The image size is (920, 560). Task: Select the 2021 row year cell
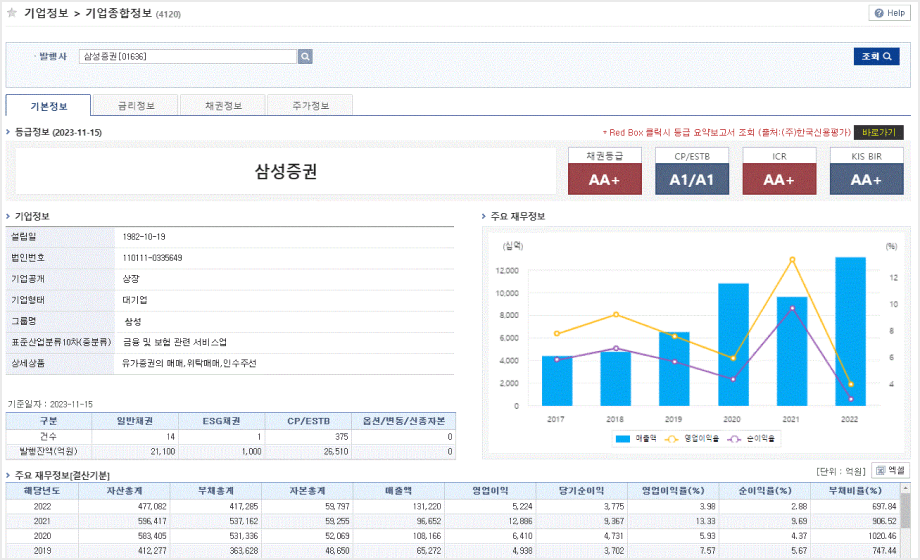pos(42,521)
